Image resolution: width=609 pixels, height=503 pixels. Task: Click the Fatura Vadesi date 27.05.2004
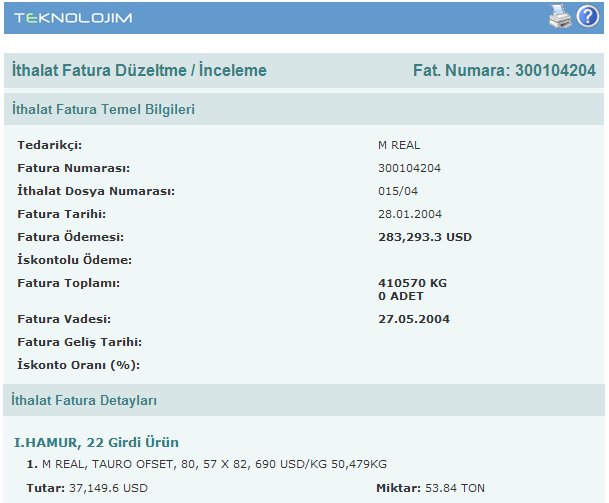(x=414, y=319)
